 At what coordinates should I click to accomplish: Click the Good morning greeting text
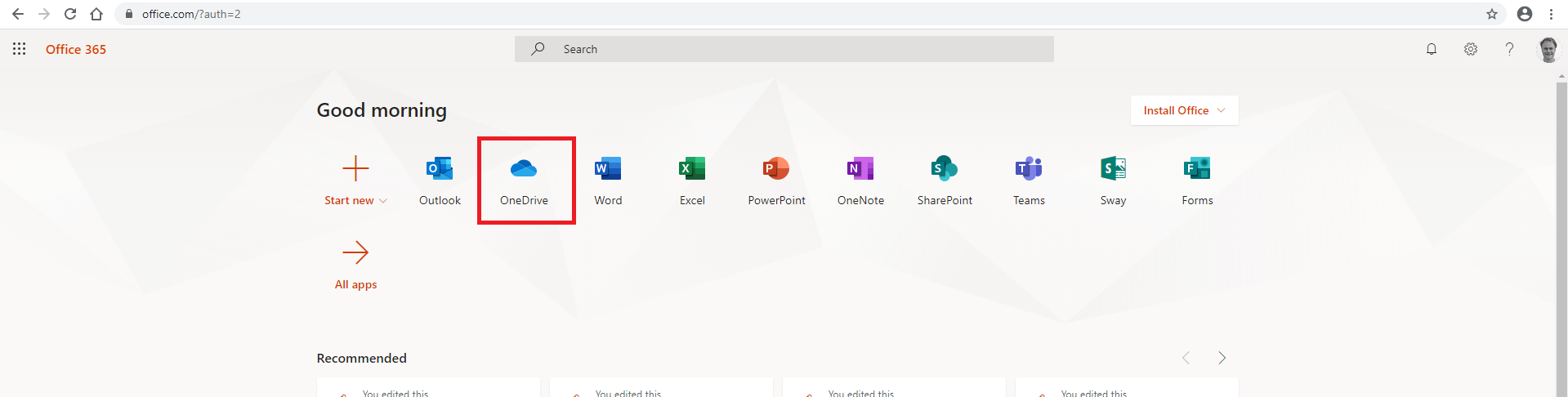tap(382, 110)
